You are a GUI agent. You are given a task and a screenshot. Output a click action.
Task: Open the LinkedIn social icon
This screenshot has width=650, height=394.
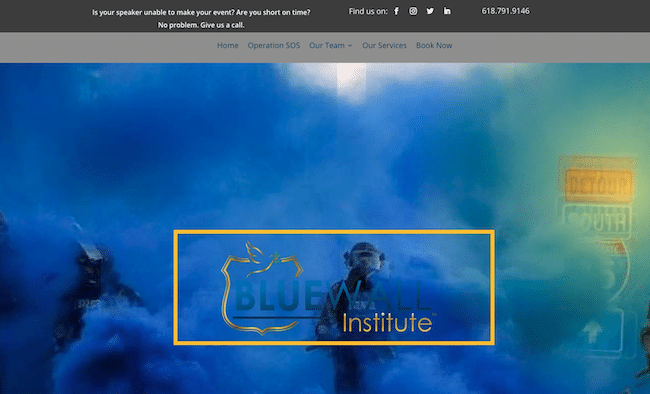tap(447, 11)
